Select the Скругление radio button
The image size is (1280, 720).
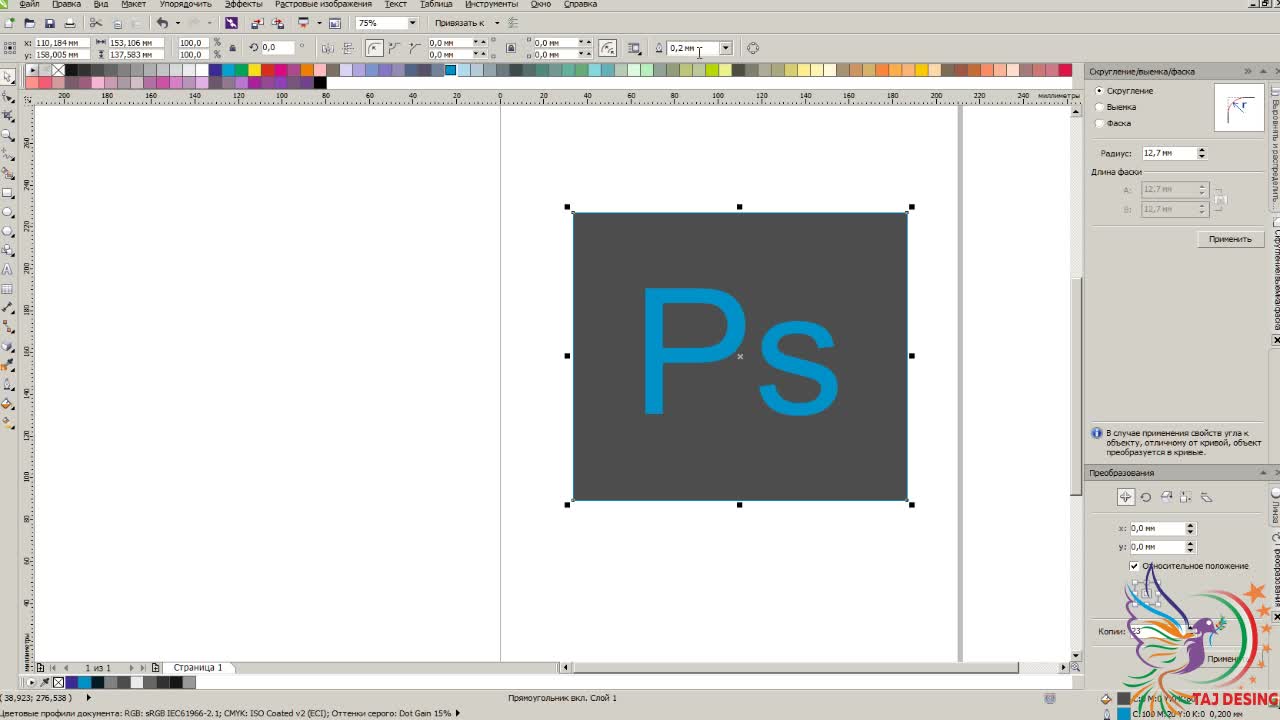pos(1099,91)
